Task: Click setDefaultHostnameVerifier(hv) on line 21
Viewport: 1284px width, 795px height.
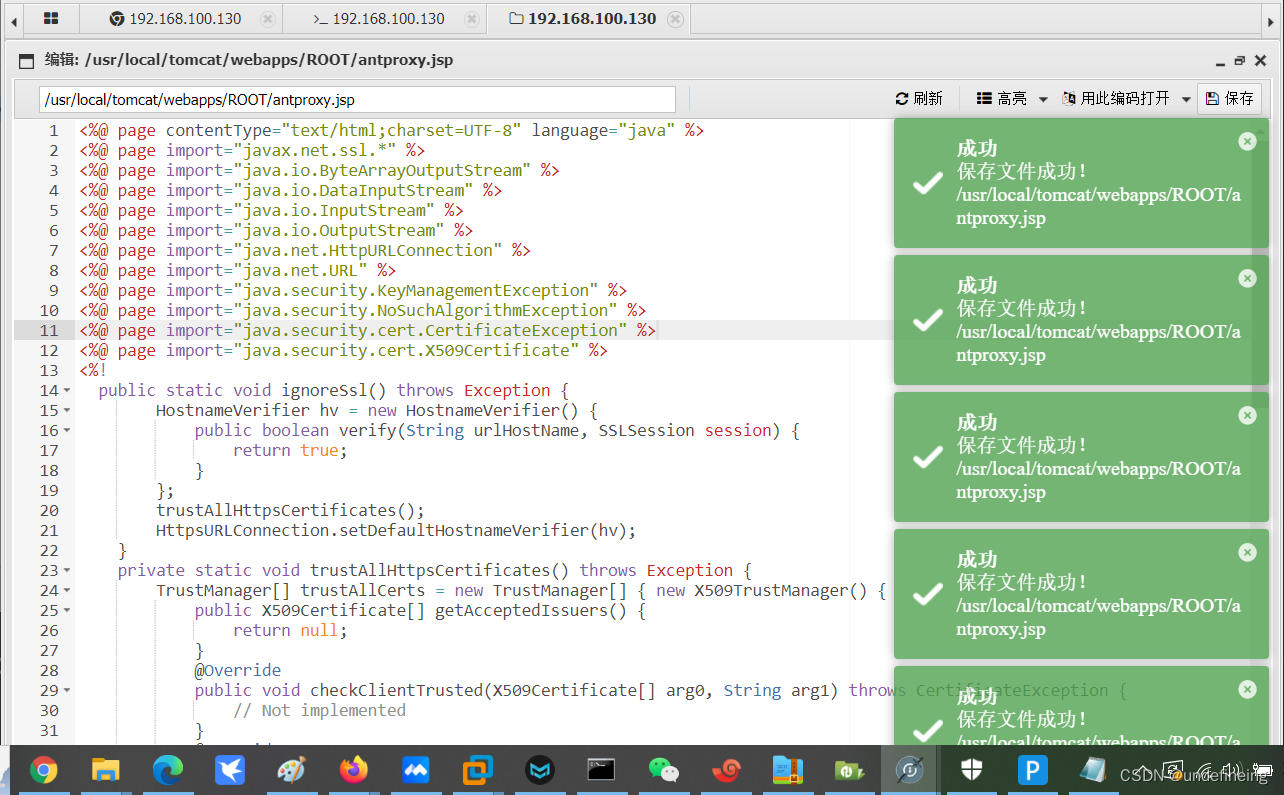Action: [483, 530]
